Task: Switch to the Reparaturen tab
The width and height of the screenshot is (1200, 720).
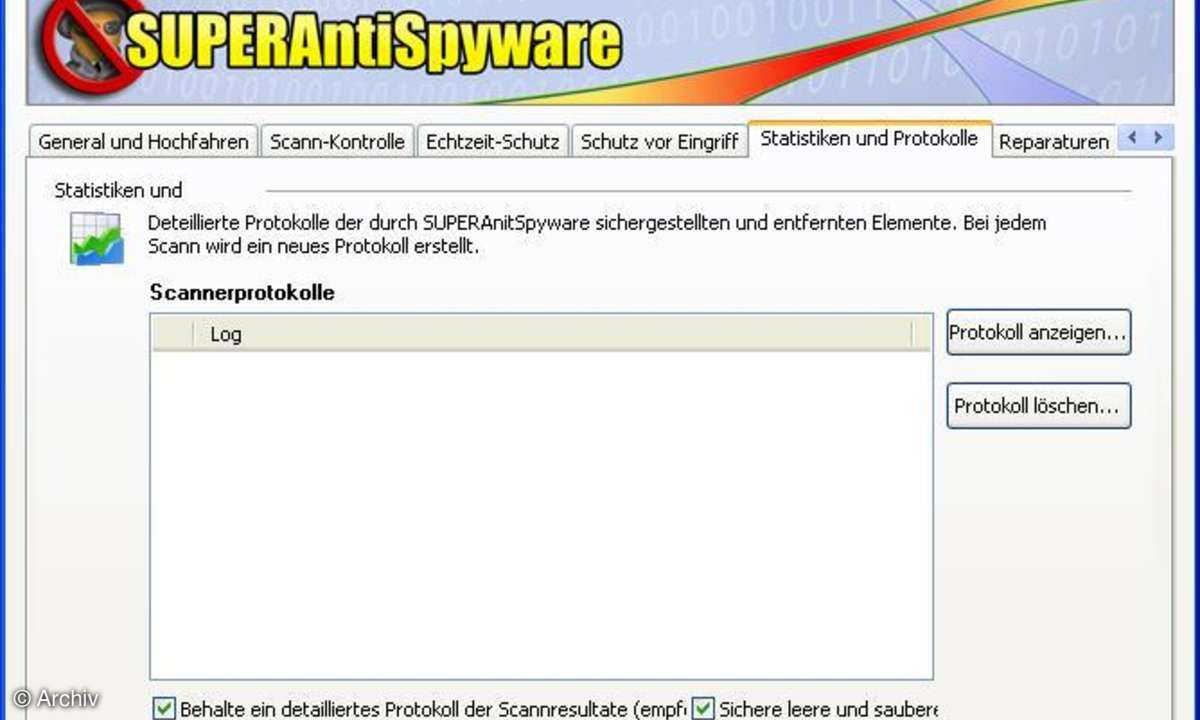Action: [1053, 141]
